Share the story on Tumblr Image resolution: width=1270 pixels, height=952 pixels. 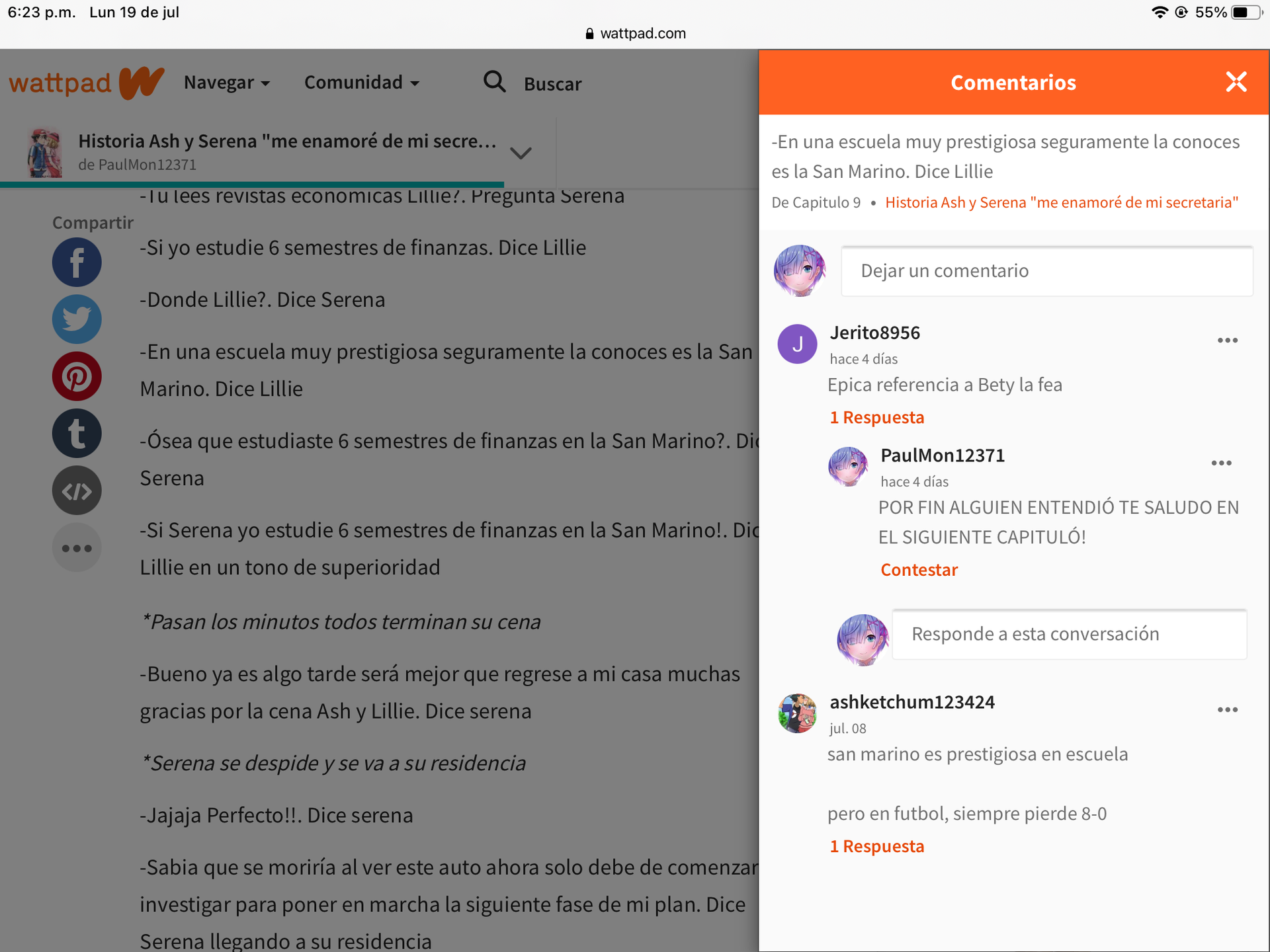pyautogui.click(x=77, y=434)
